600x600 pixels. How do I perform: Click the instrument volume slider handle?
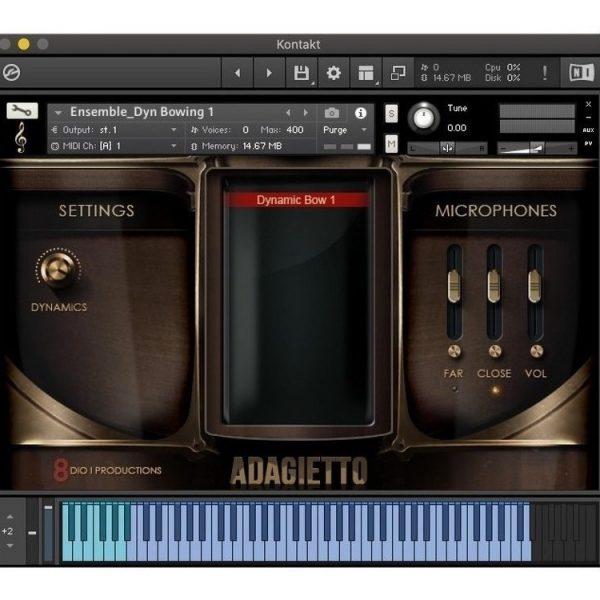(537, 148)
